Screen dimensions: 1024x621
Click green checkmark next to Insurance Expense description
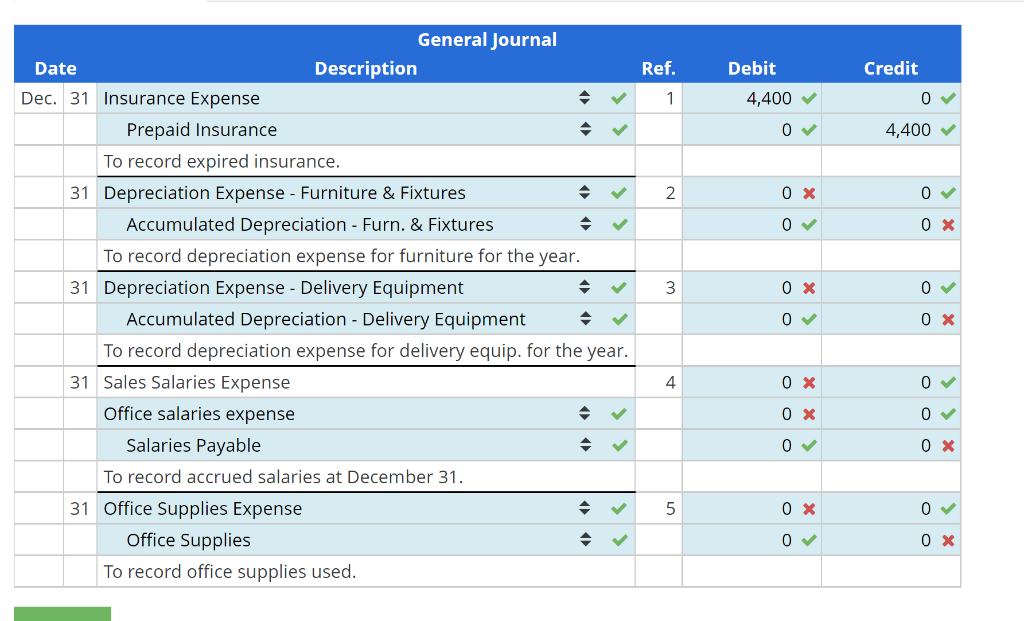[x=619, y=98]
